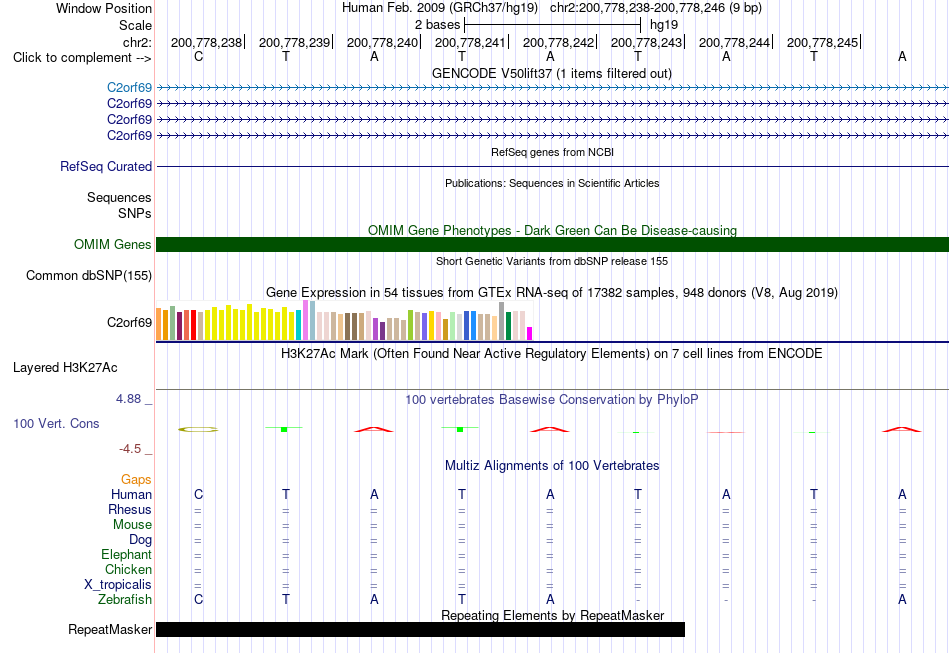Screen dimensions: 950x653
Task: Click the magenta bar in the GTEx chart
Action: click(530, 333)
